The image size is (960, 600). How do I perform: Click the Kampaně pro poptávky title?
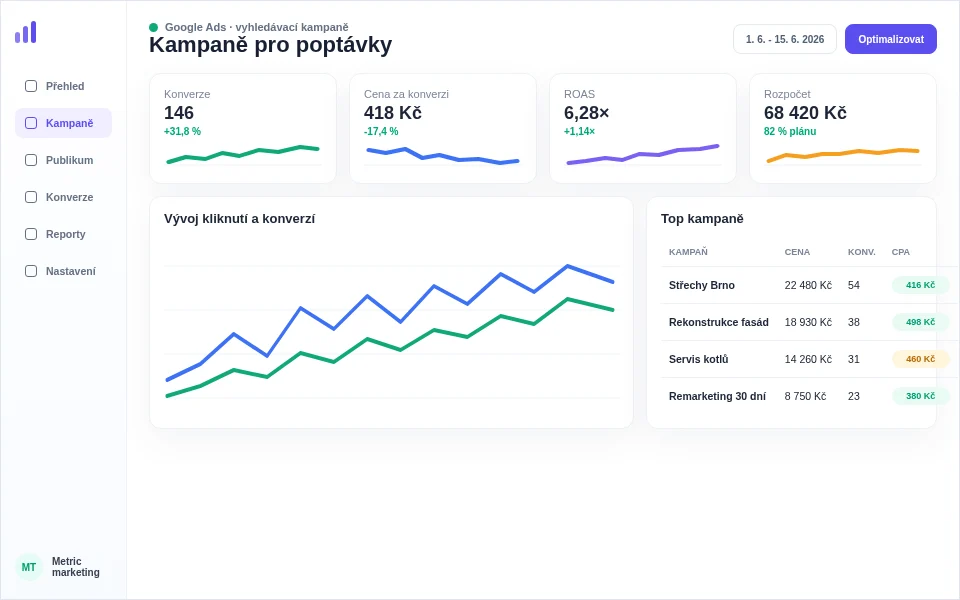pyautogui.click(x=271, y=45)
